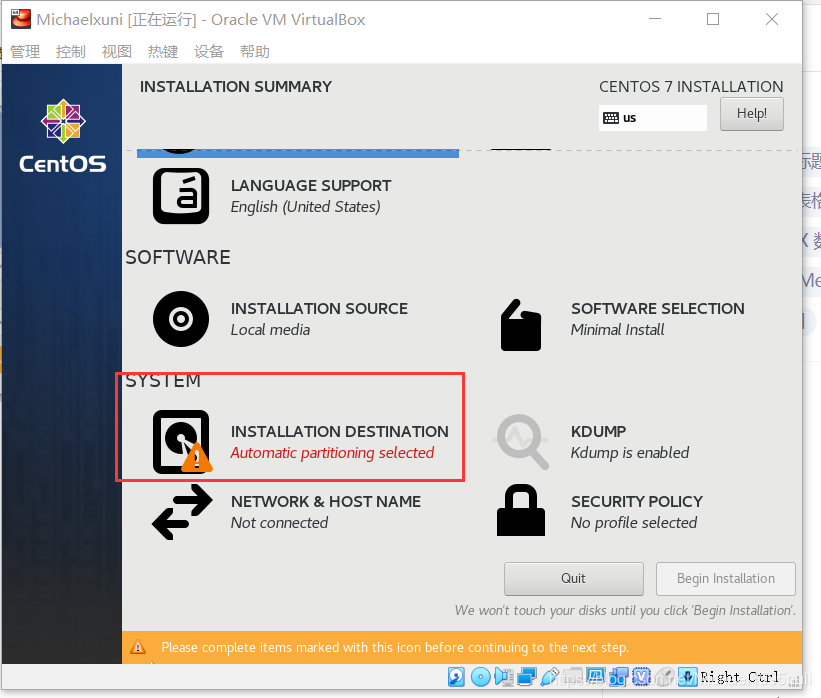This screenshot has width=821, height=698.
Task: Open the Kdump magnifier icon
Action: [522, 441]
